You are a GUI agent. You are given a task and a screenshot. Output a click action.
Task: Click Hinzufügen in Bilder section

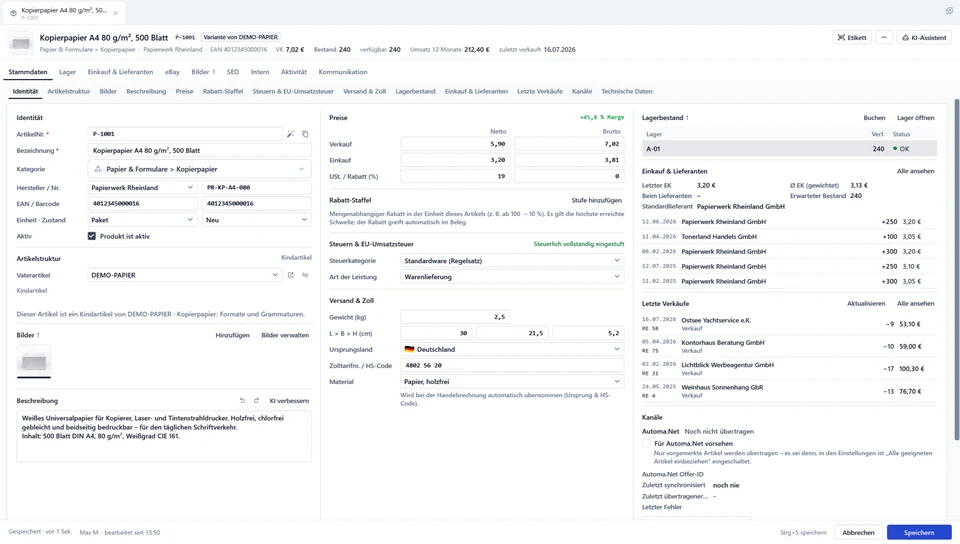232,335
